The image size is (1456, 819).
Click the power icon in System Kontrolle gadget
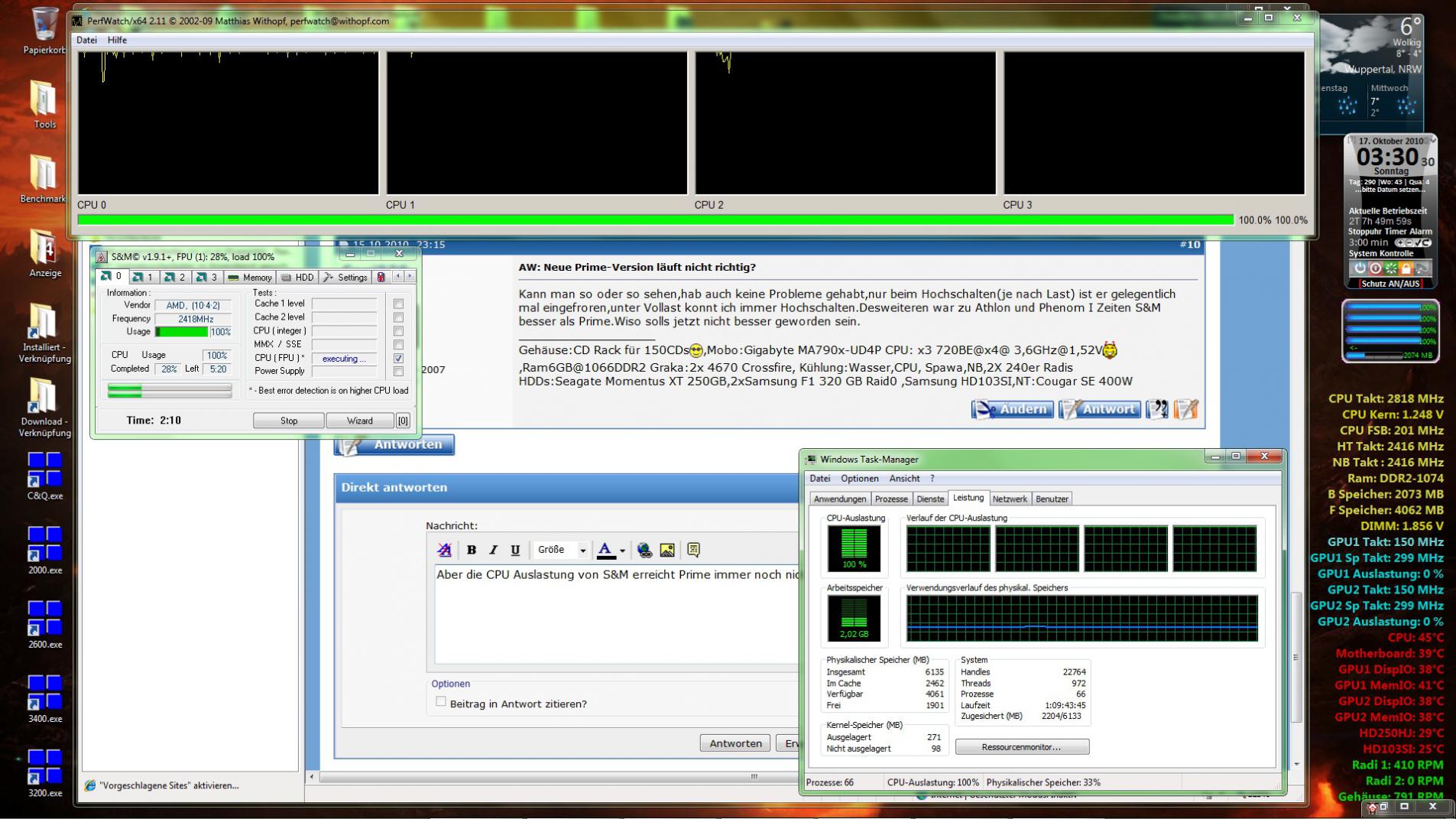point(1360,268)
